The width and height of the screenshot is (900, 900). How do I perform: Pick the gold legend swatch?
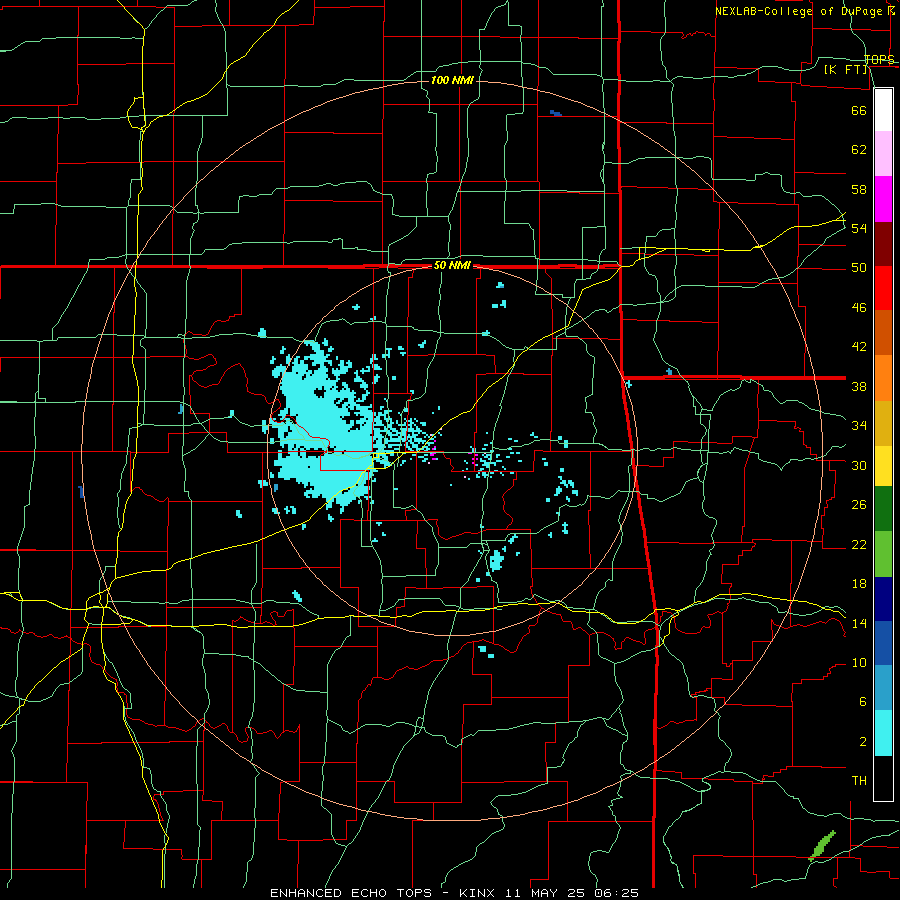[x=883, y=423]
